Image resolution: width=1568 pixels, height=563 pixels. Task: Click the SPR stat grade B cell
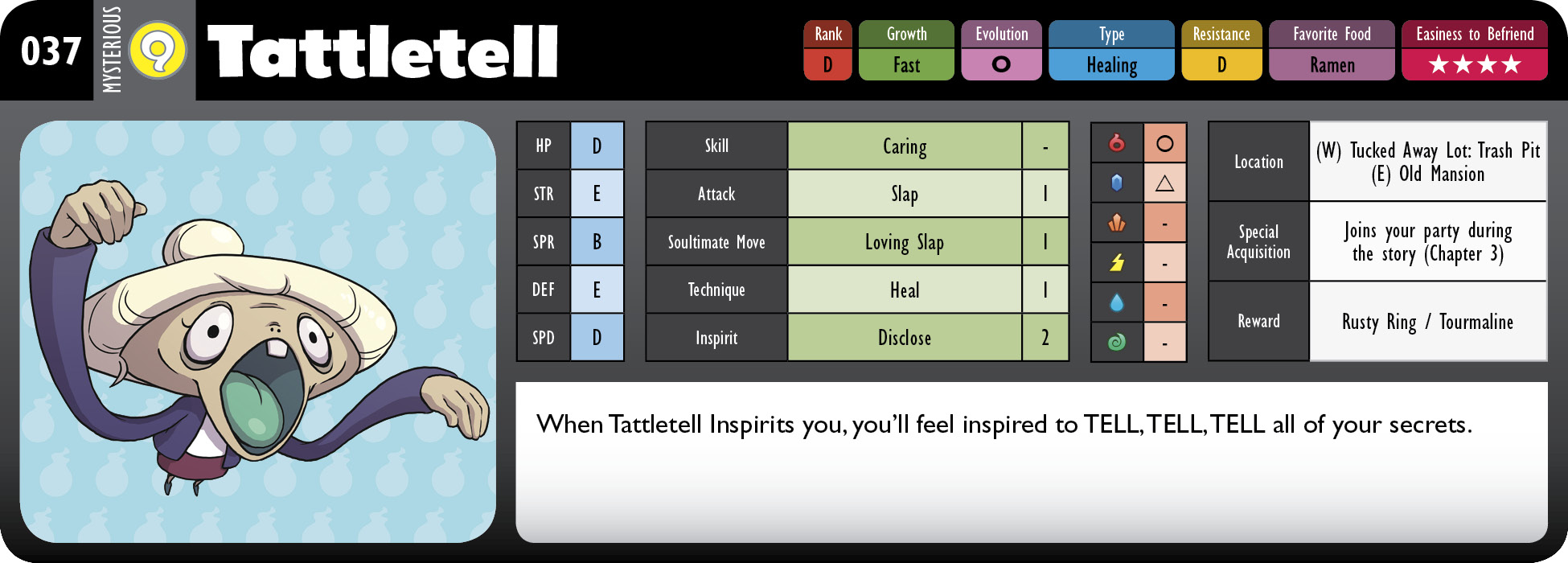click(597, 242)
